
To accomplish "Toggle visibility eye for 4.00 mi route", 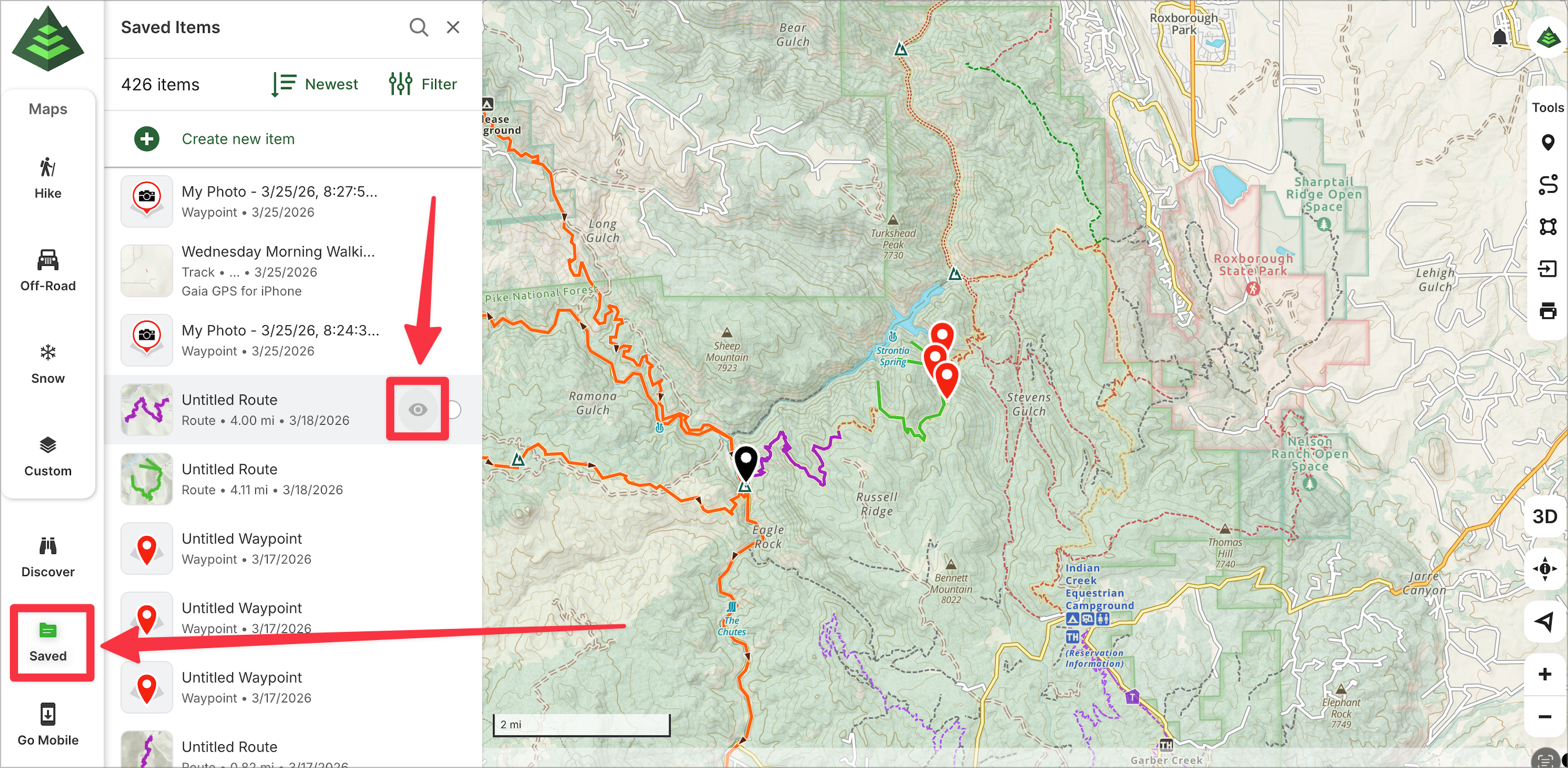I will [418, 409].
